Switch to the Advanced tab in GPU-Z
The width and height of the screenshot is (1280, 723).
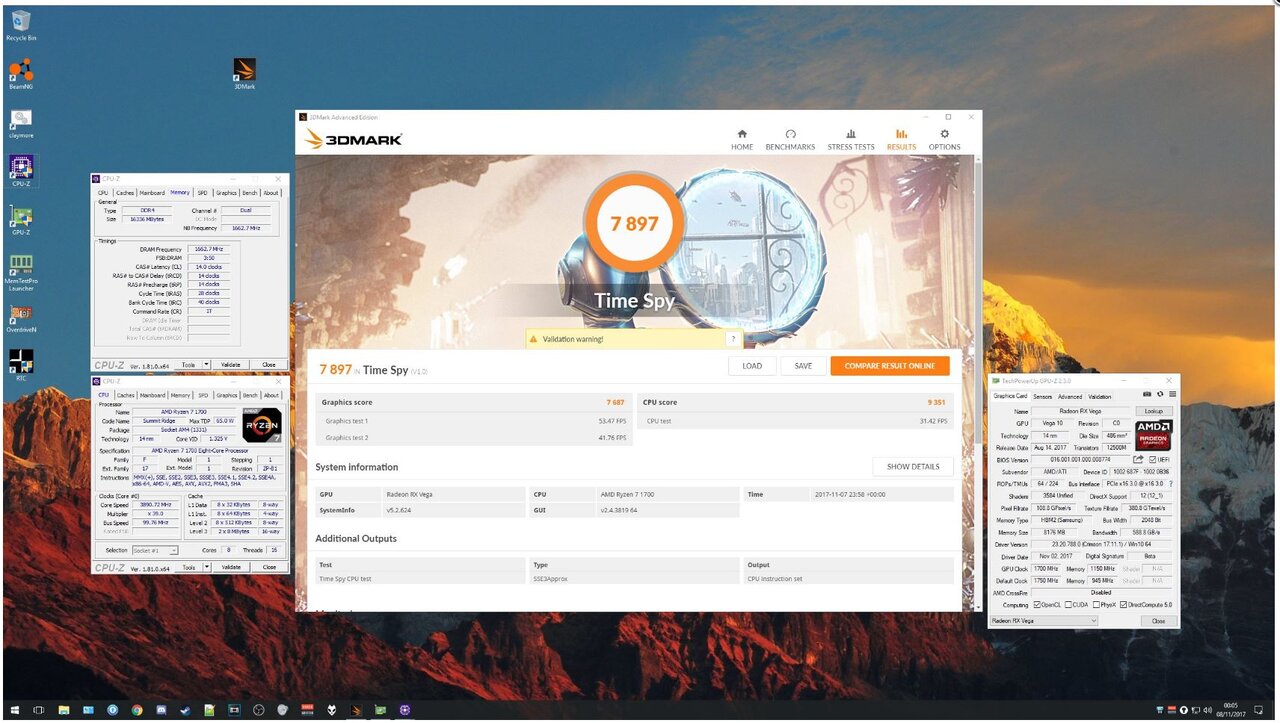point(1070,397)
